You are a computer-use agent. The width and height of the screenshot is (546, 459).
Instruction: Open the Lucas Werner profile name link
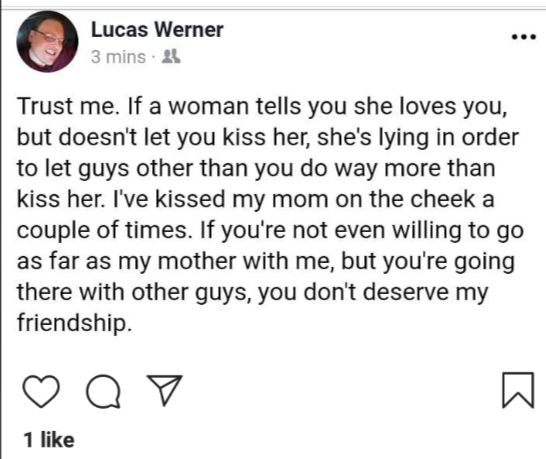157,30
